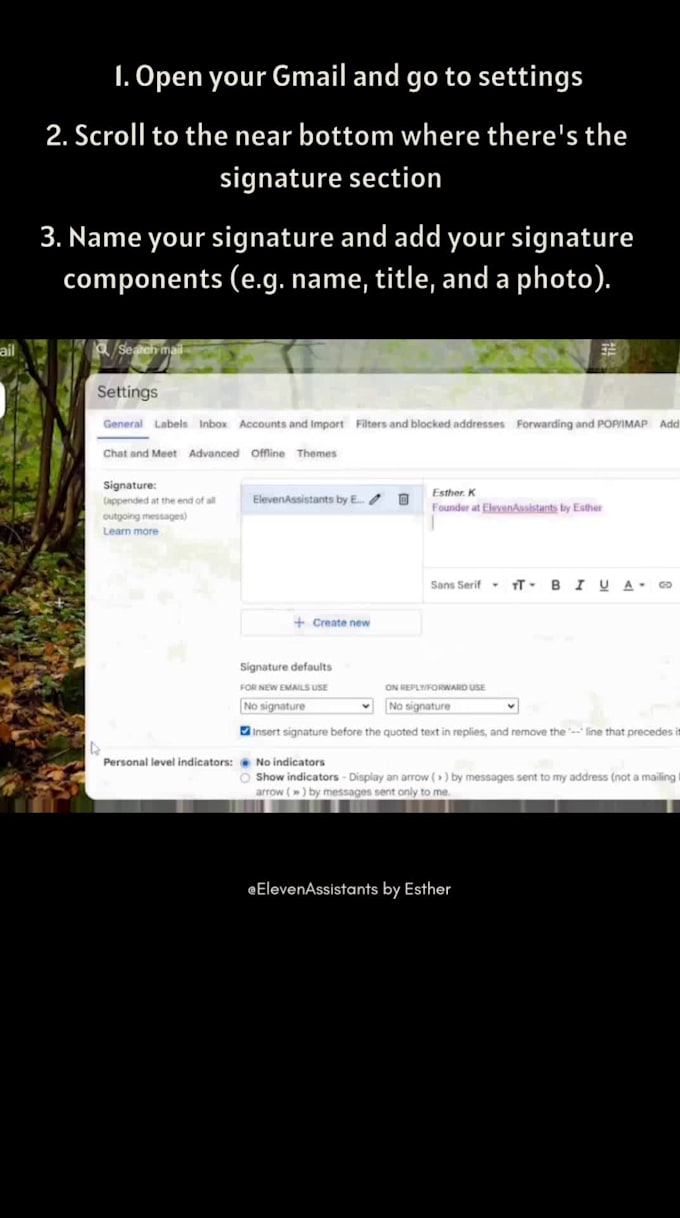Viewport: 680px width, 1218px height.
Task: Open the Advanced settings tab
Action: pyautogui.click(x=214, y=453)
